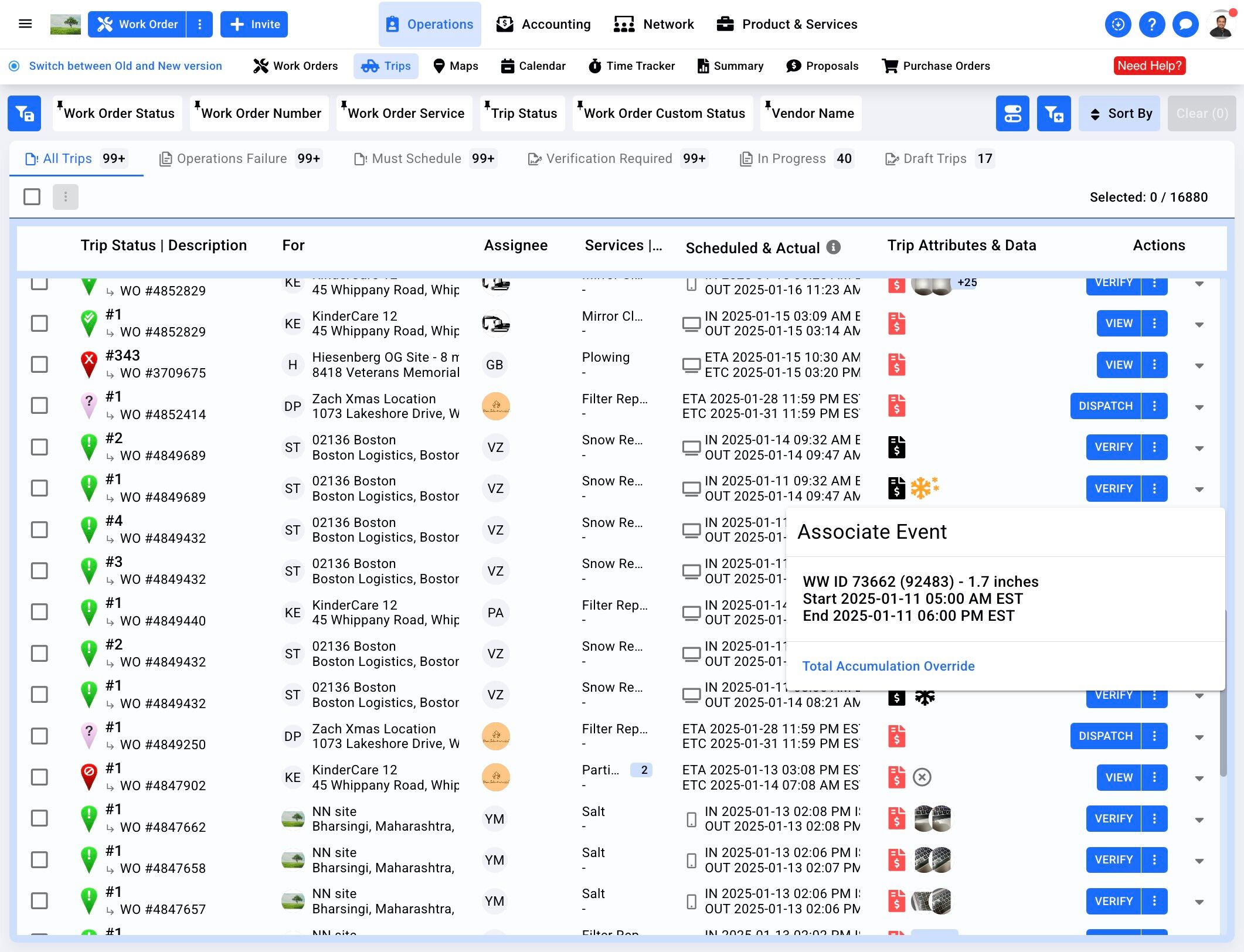The height and width of the screenshot is (952, 1244).
Task: Click the view layout toggle icon button
Action: (1012, 113)
